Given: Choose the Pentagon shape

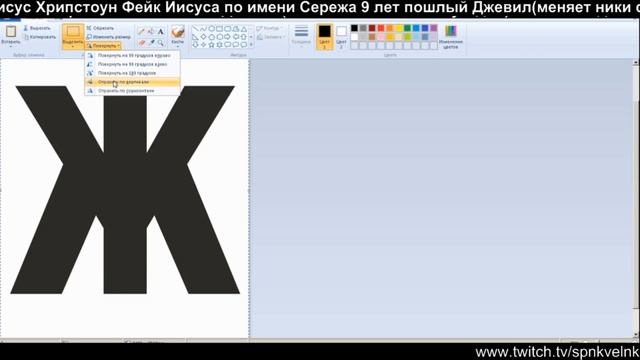Looking at the screenshot, I should pos(211,37).
